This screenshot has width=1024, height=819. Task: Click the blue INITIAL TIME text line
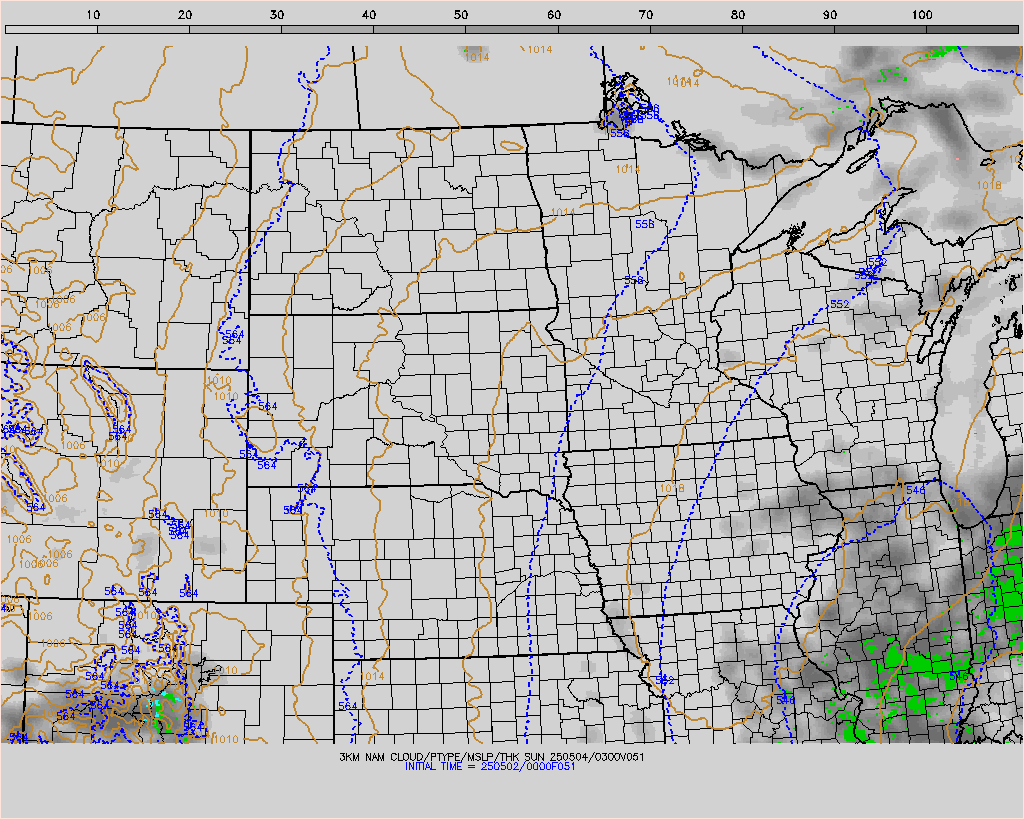click(490, 766)
